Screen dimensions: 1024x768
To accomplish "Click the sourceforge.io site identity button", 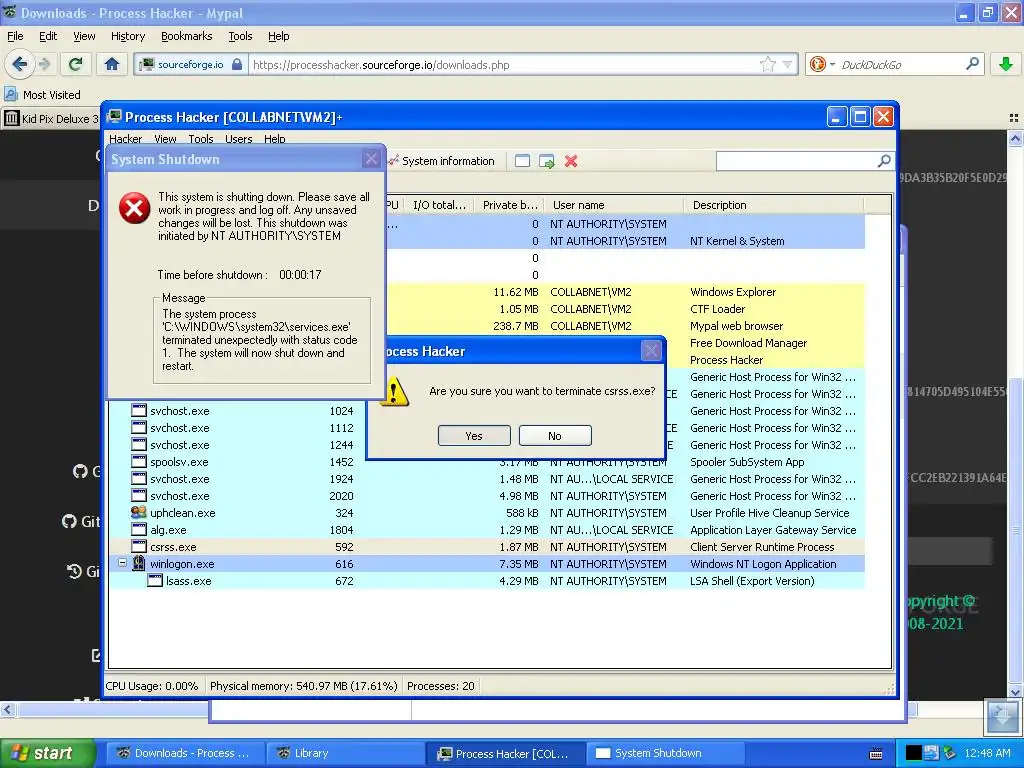I will coord(191,65).
